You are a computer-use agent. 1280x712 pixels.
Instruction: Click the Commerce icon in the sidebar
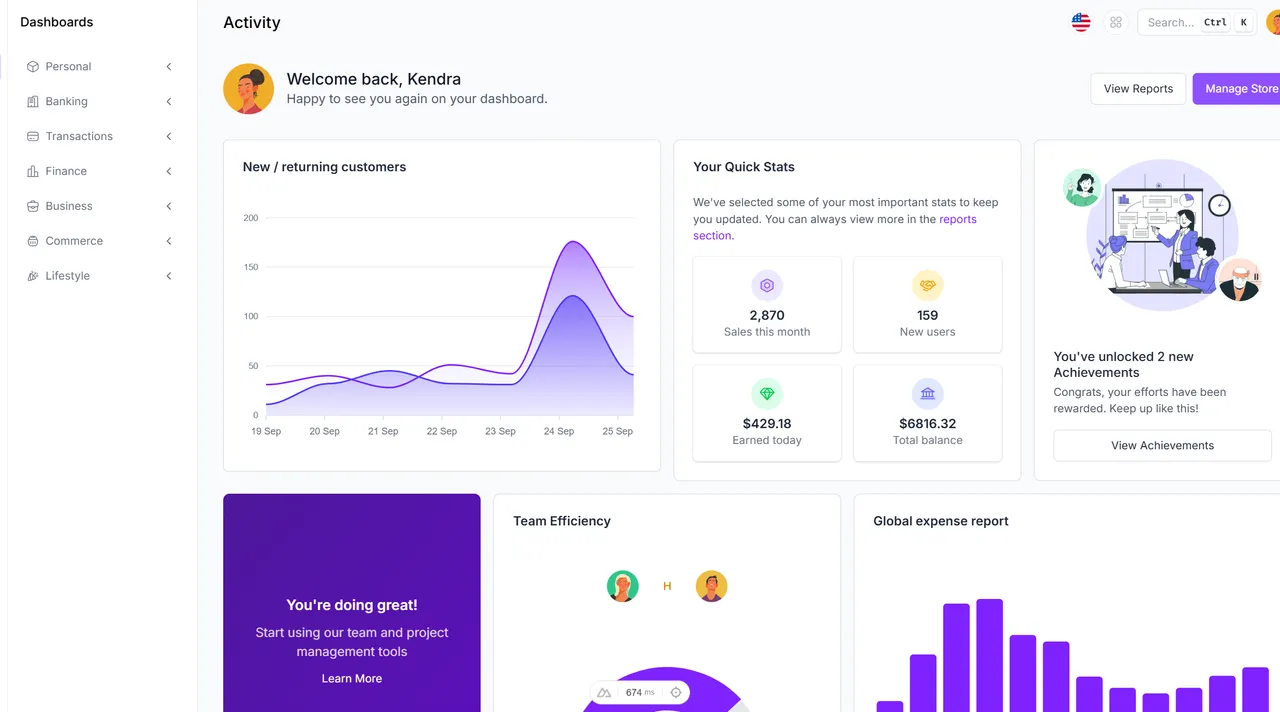[31, 241]
